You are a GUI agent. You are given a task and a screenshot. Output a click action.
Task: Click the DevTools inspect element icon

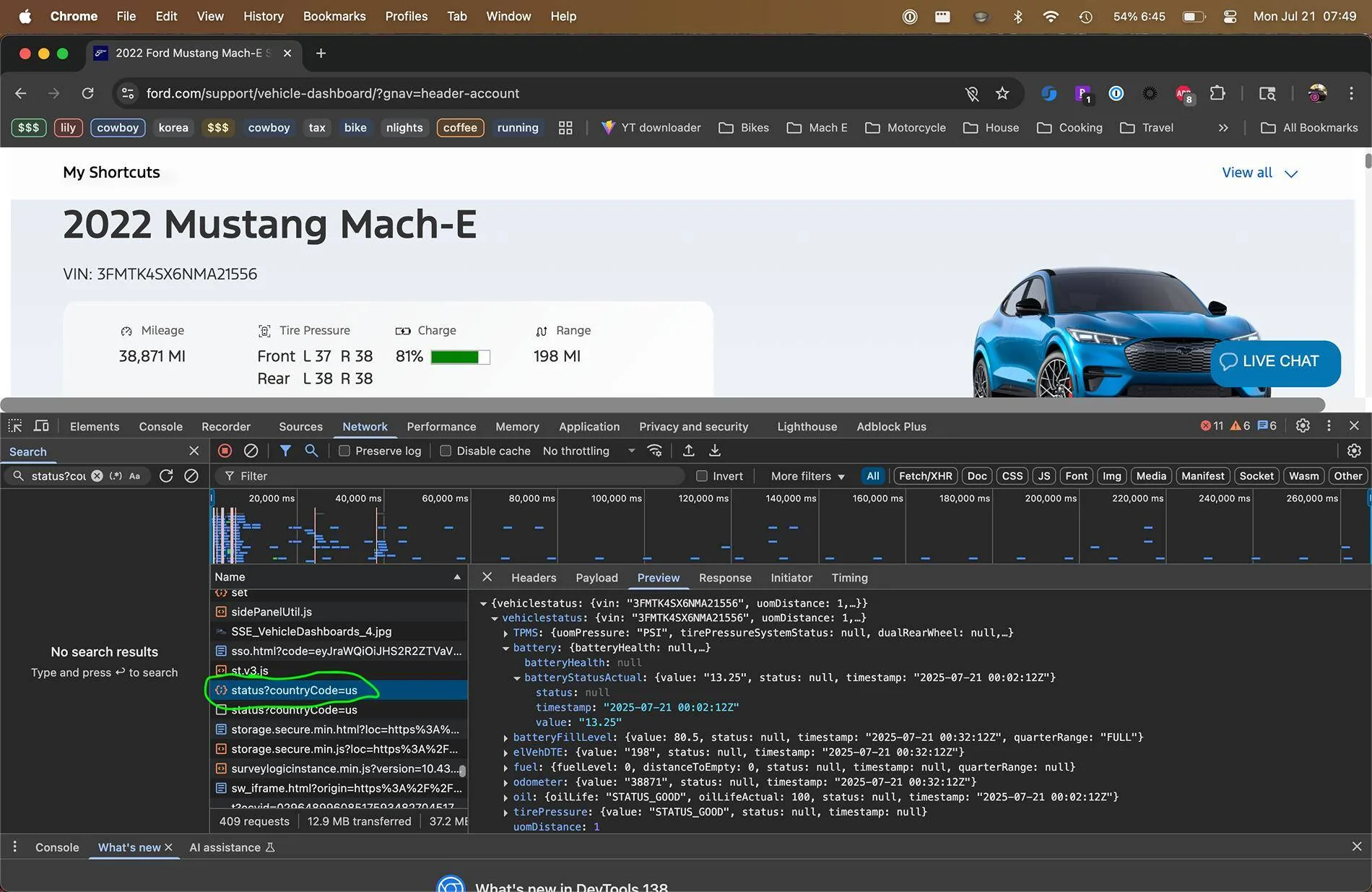[x=14, y=426]
